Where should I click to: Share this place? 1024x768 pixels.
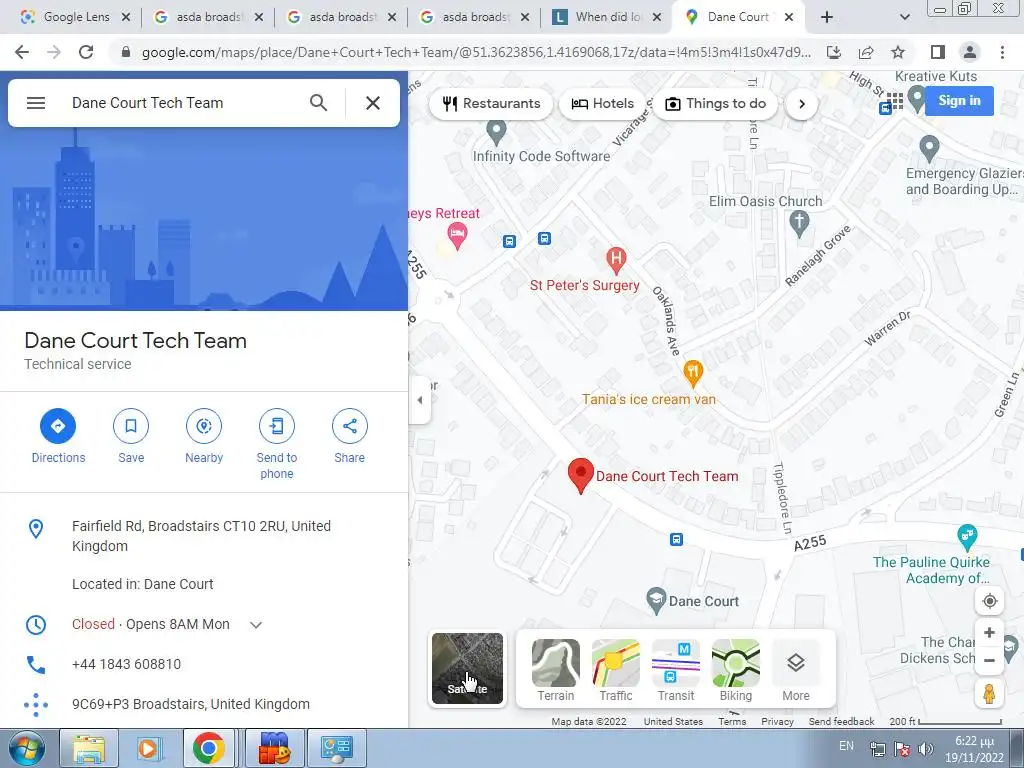coord(349,436)
